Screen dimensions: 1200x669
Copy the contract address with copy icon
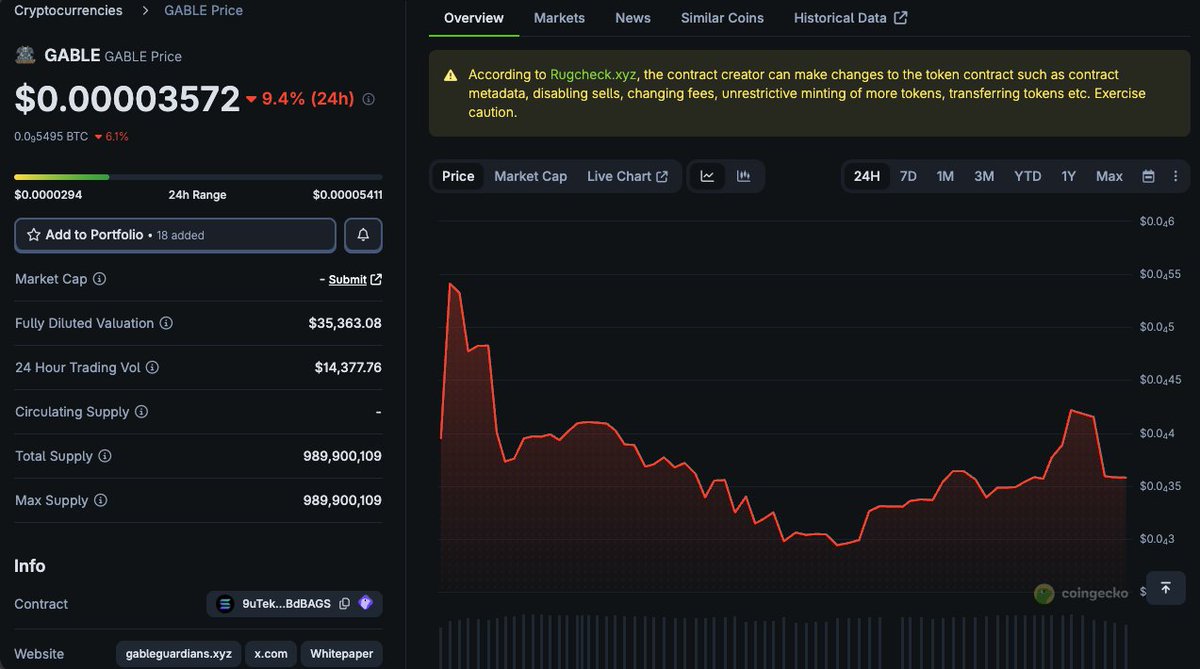tap(344, 604)
